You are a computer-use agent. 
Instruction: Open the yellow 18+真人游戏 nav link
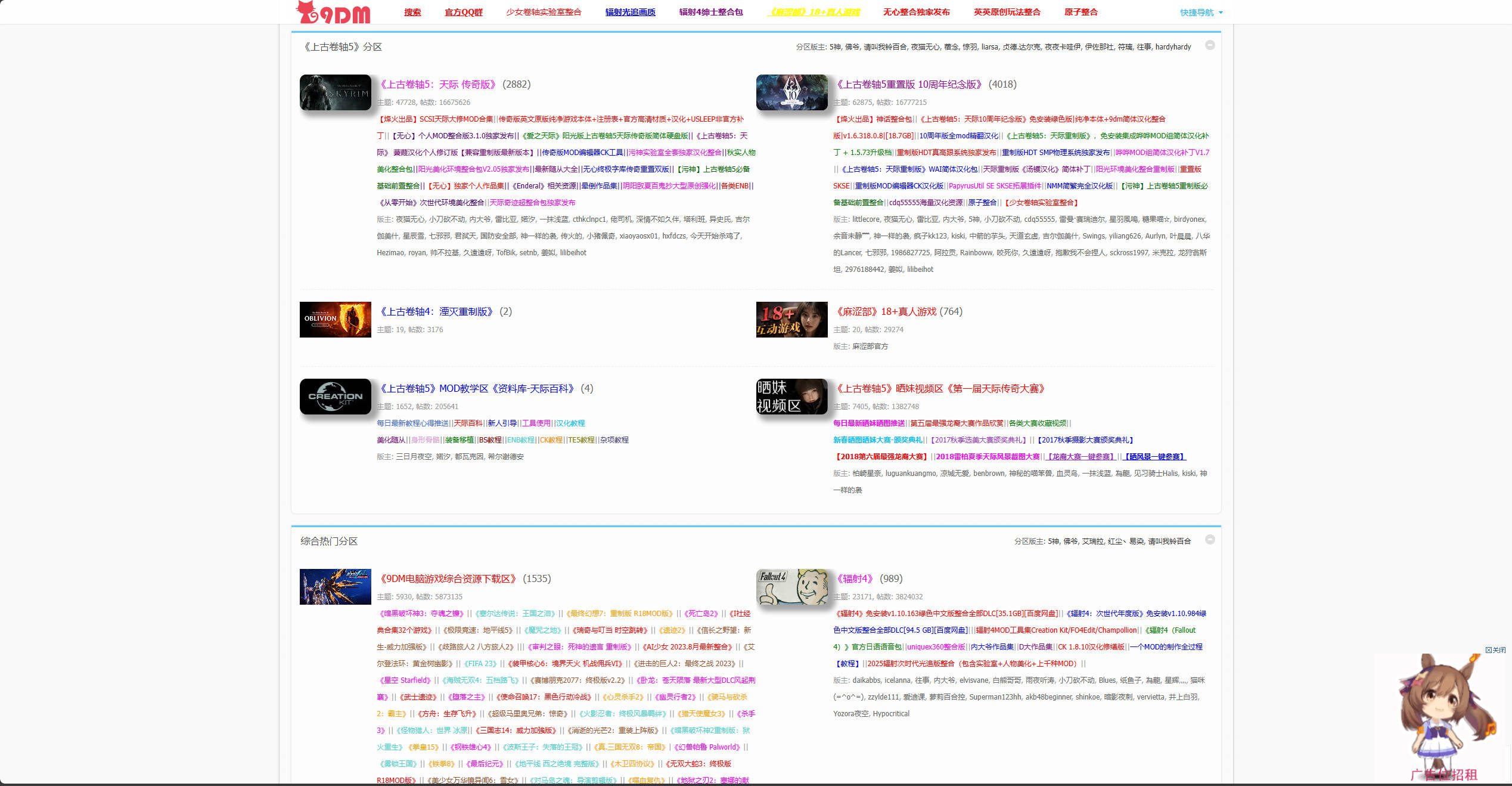(x=814, y=12)
